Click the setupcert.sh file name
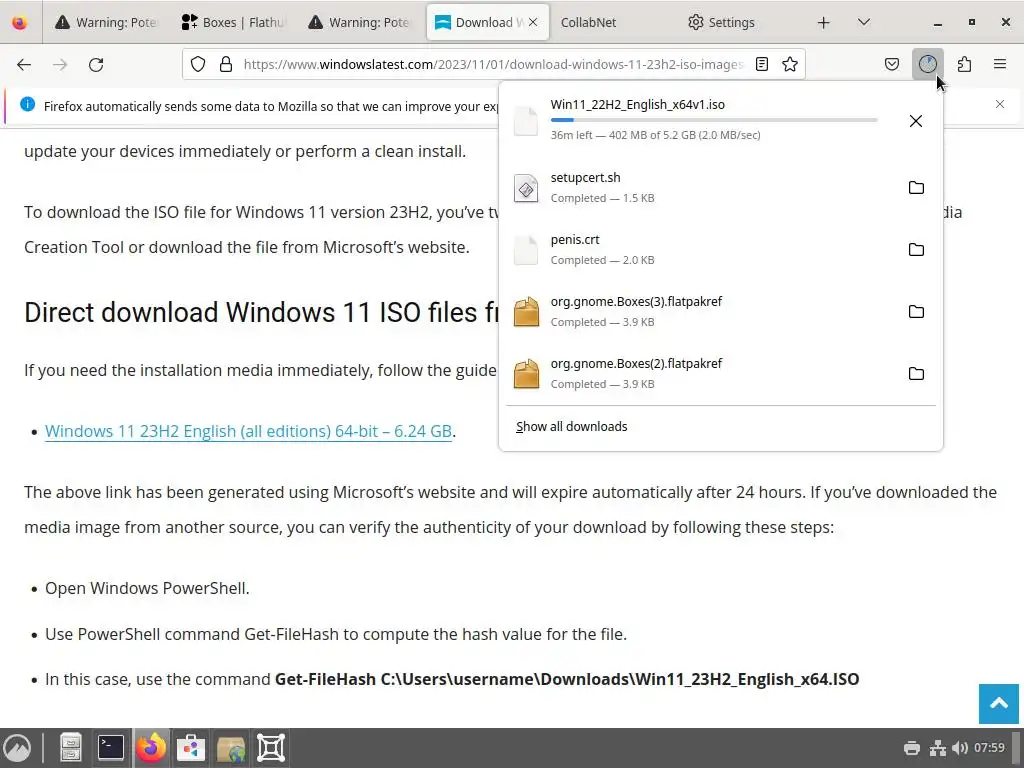Screen dimensions: 1024x768 click(x=585, y=178)
